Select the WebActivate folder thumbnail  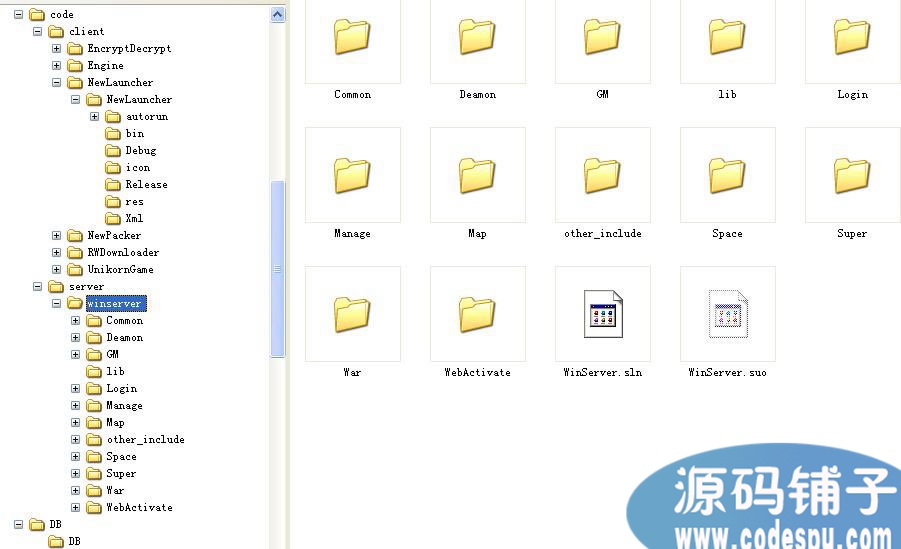tap(477, 314)
